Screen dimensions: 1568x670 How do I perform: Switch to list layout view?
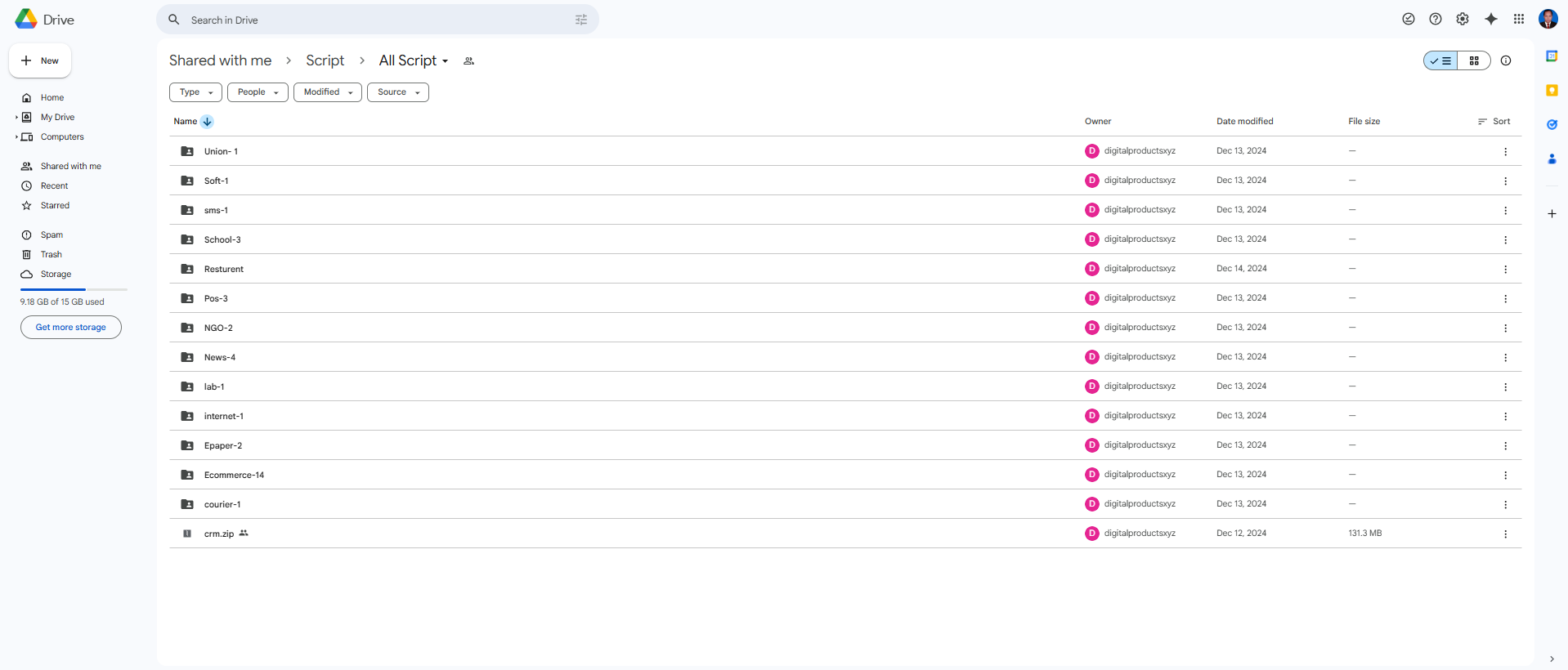pos(1440,60)
